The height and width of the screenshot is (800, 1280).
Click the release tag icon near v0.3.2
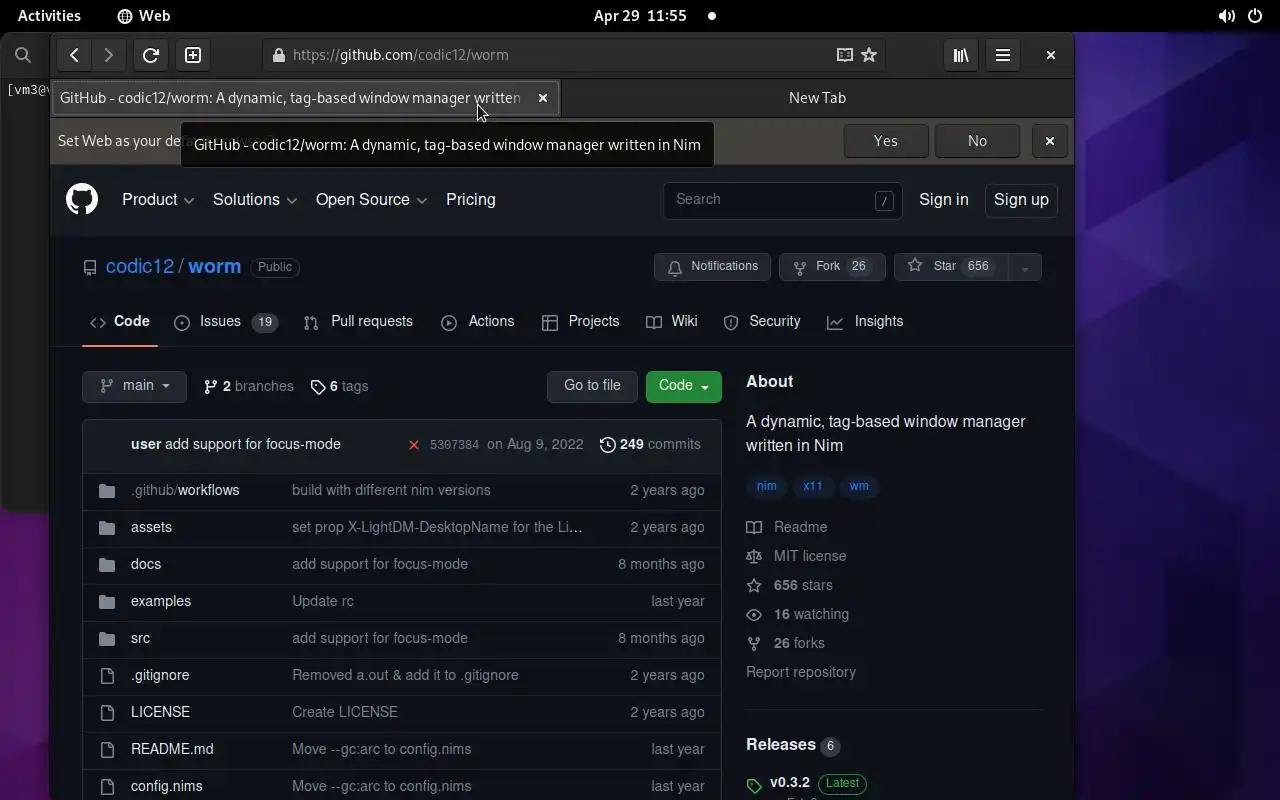coord(754,786)
